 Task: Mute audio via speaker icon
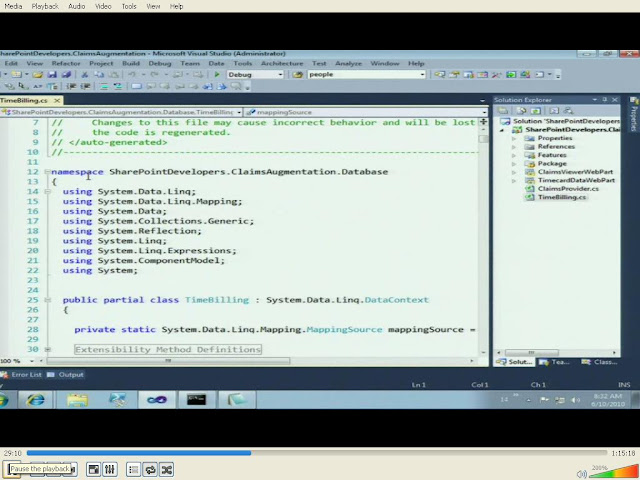582,473
